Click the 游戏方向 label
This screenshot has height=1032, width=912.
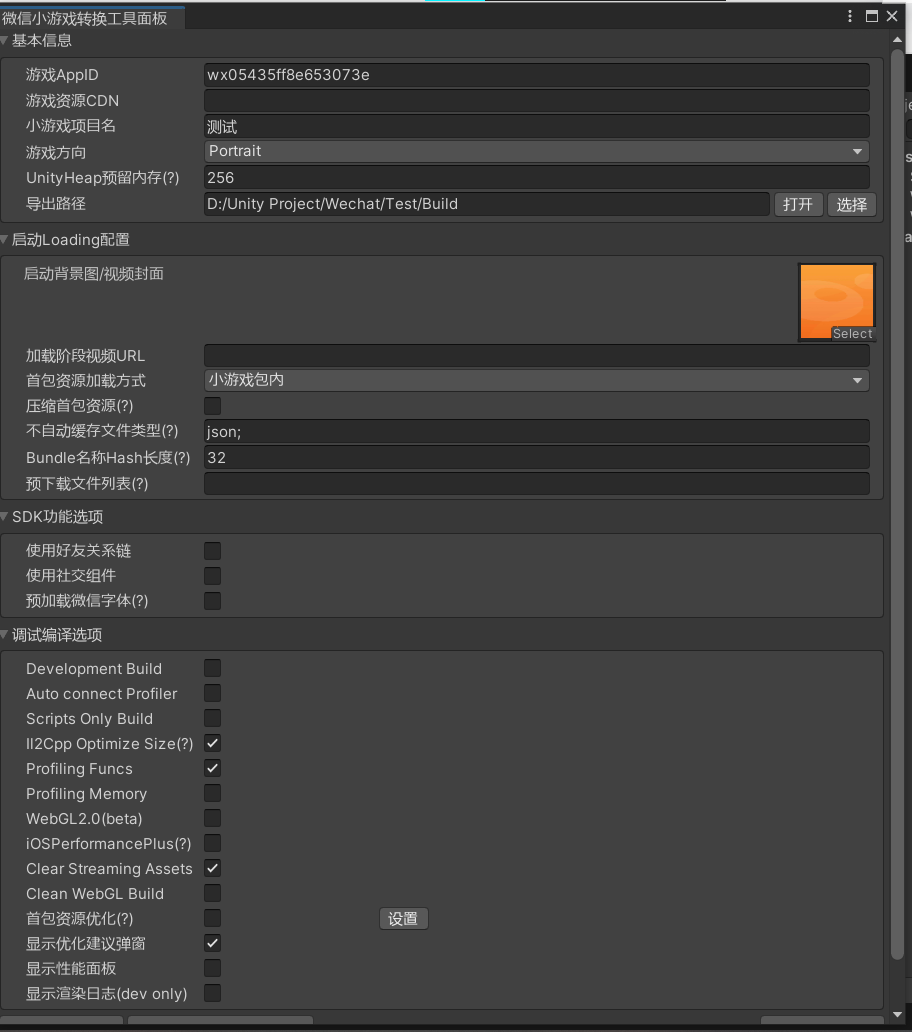56,153
